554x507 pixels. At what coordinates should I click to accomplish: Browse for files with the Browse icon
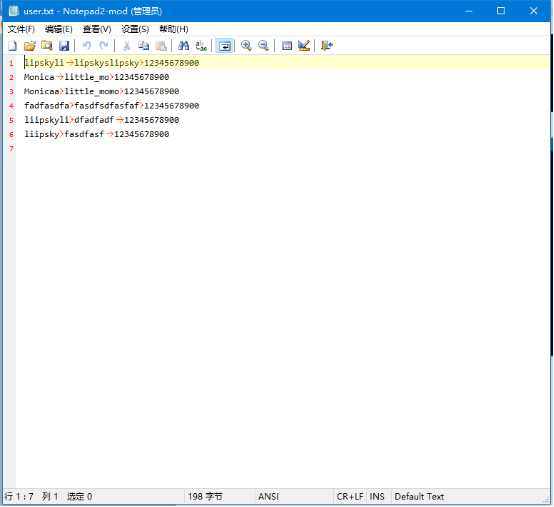[47, 46]
